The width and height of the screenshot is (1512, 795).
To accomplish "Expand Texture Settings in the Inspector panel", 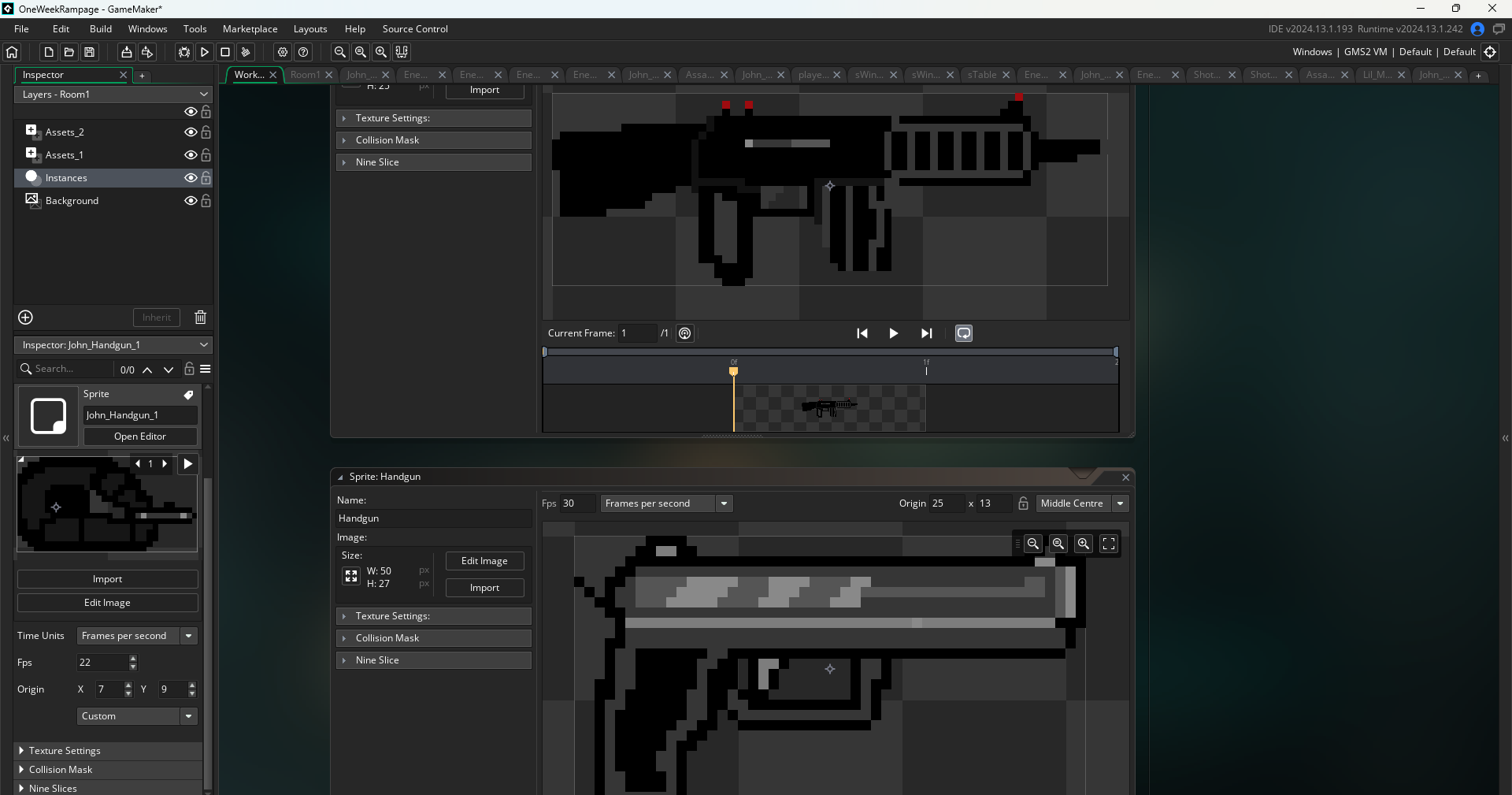I will point(109,751).
